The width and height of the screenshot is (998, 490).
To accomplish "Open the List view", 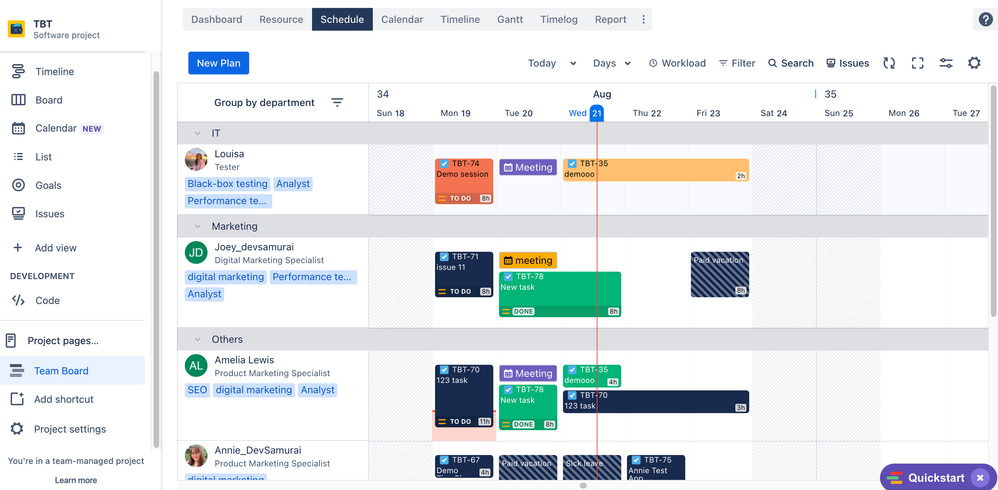I will point(43,157).
